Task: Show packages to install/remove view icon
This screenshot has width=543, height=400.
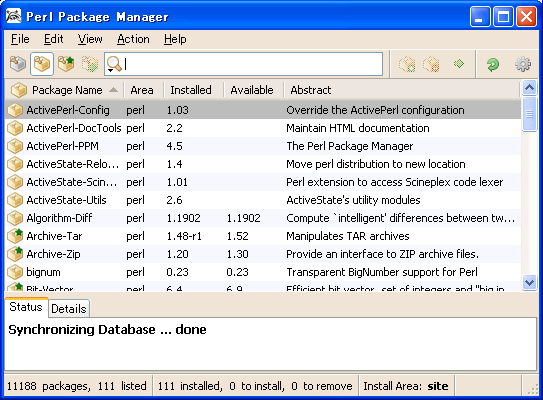Action: 90,64
